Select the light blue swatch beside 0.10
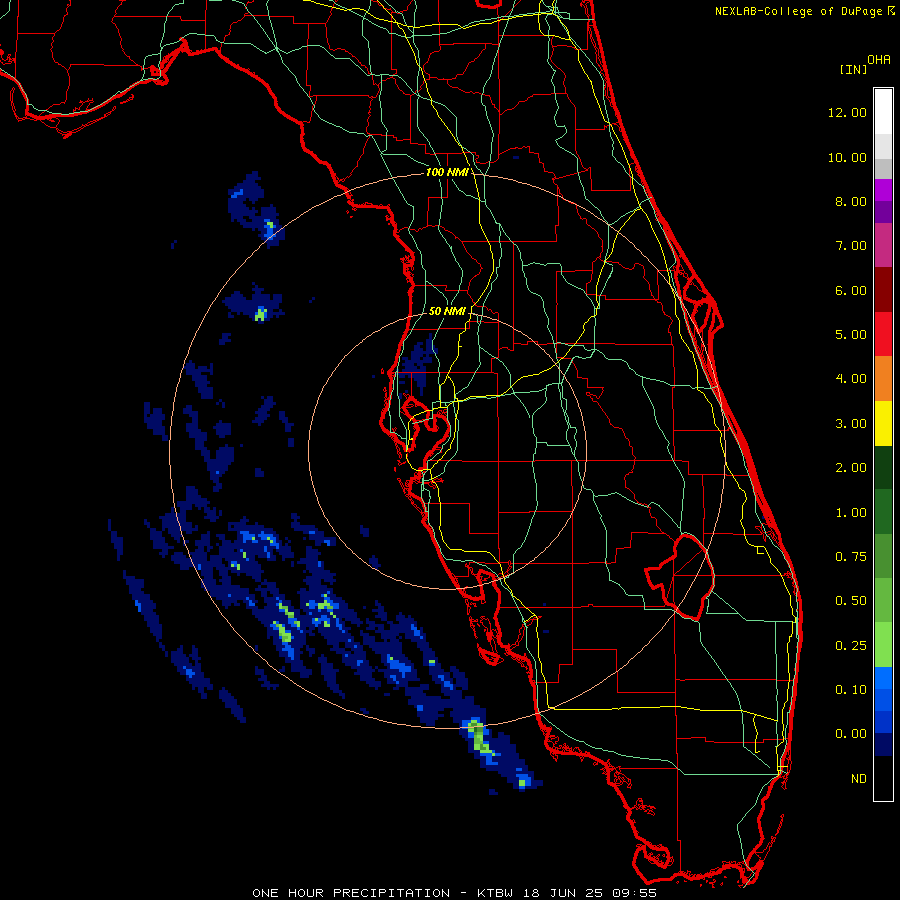900x900 pixels. pos(883,678)
